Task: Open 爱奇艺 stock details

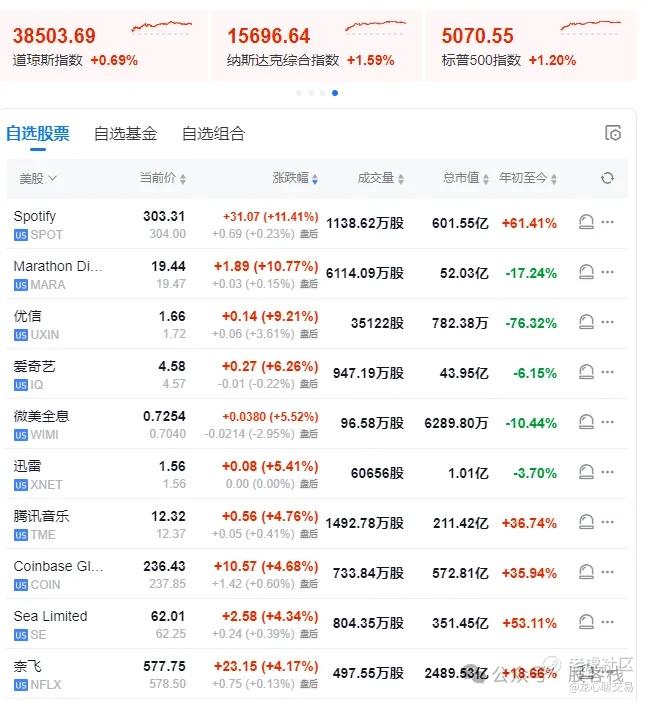Action: tap(34, 367)
